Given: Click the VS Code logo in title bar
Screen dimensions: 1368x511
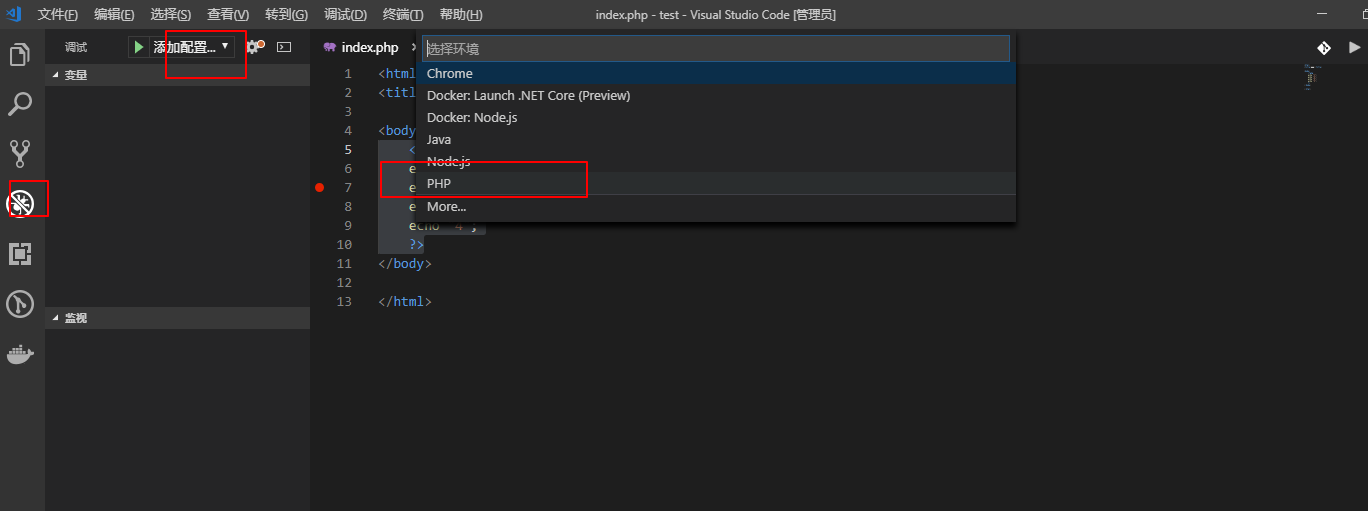Looking at the screenshot, I should pyautogui.click(x=14, y=14).
